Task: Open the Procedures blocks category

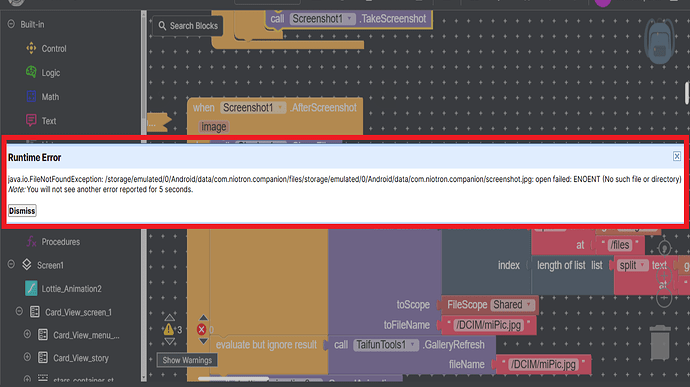Action: click(x=53, y=241)
